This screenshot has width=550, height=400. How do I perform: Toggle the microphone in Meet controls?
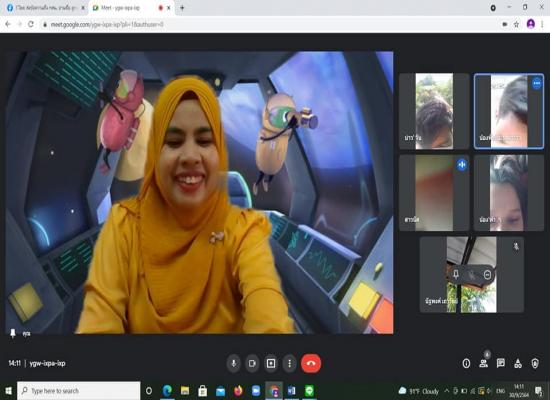point(234,363)
